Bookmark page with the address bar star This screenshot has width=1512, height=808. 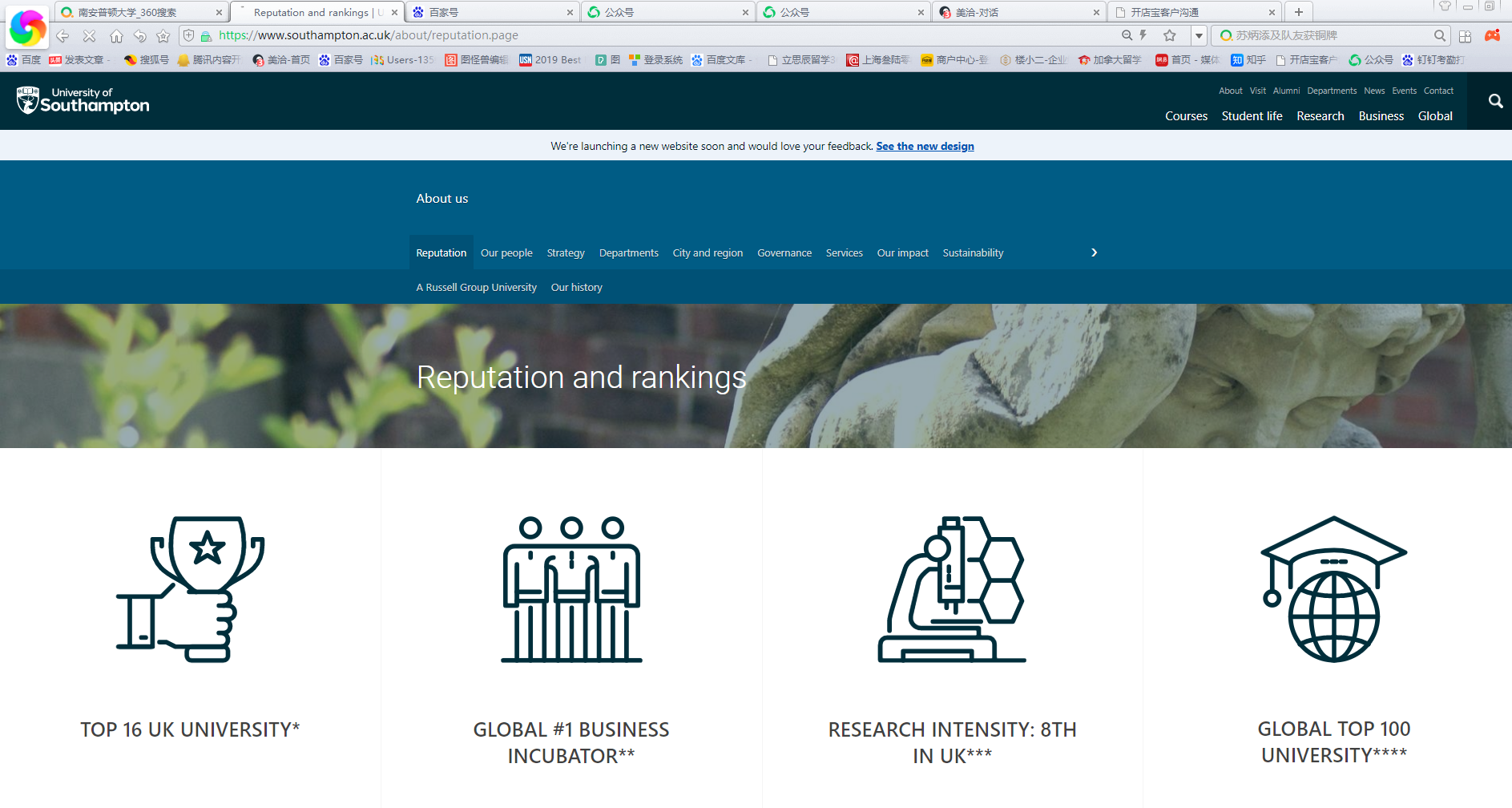(1170, 35)
